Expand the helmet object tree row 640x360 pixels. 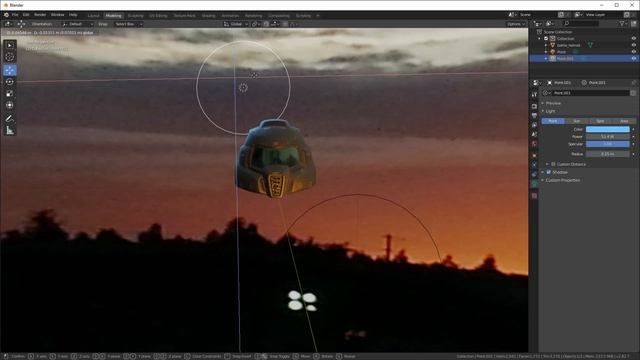[x=546, y=45]
